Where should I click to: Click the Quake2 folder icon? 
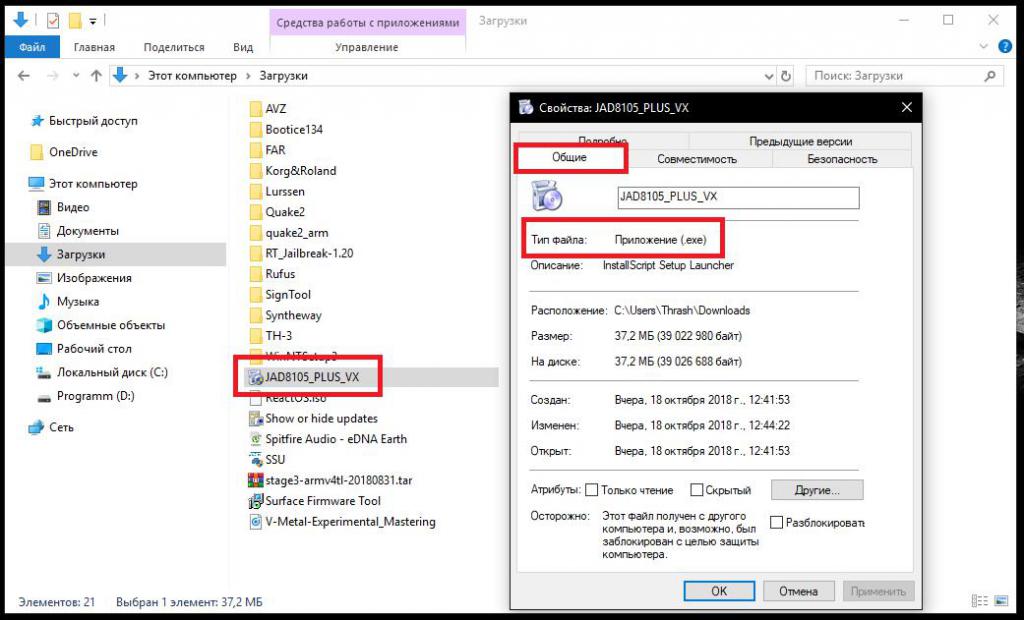255,212
